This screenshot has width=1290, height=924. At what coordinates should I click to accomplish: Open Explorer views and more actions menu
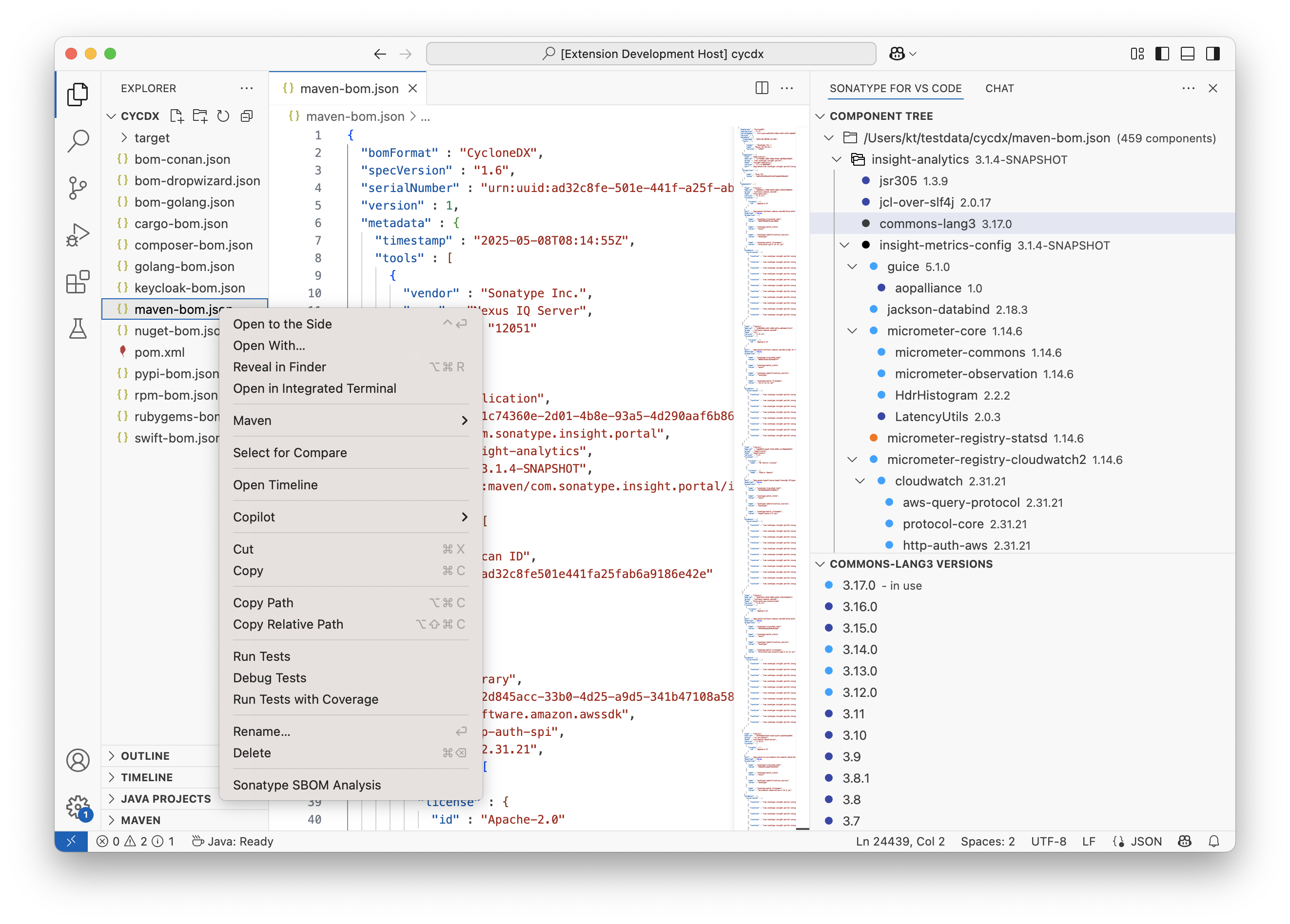click(246, 88)
